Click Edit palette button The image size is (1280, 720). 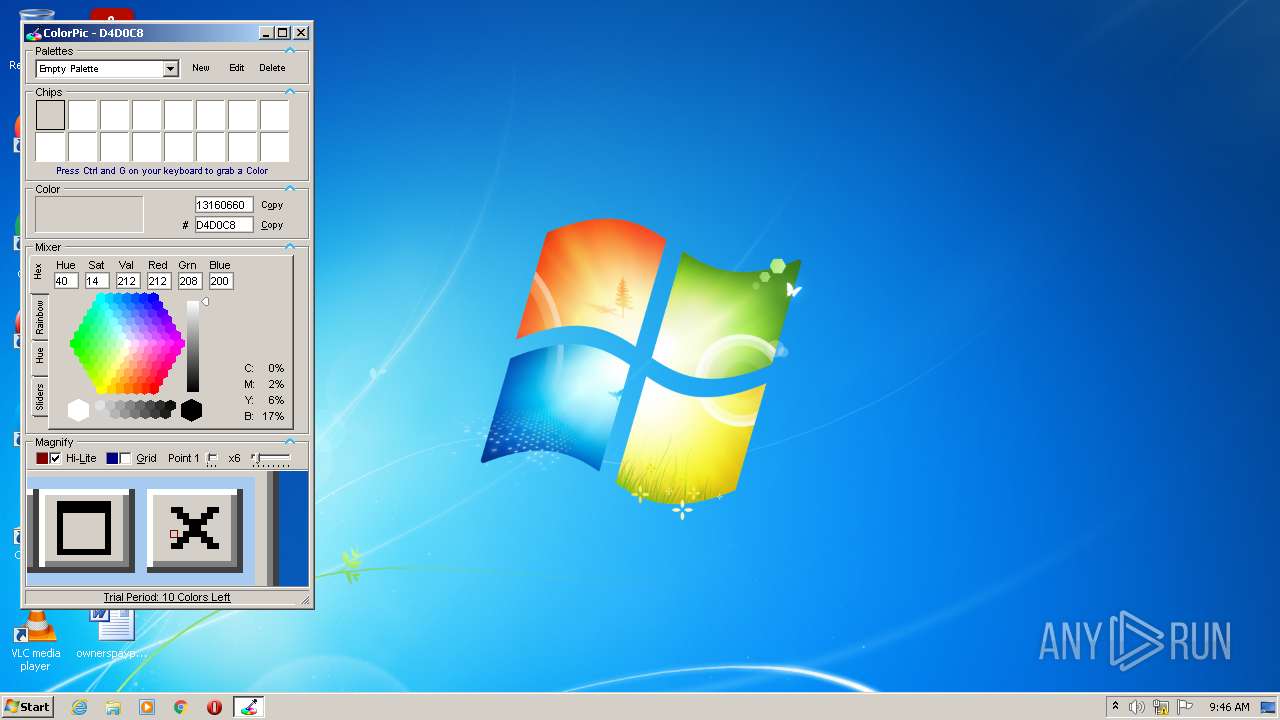[236, 68]
